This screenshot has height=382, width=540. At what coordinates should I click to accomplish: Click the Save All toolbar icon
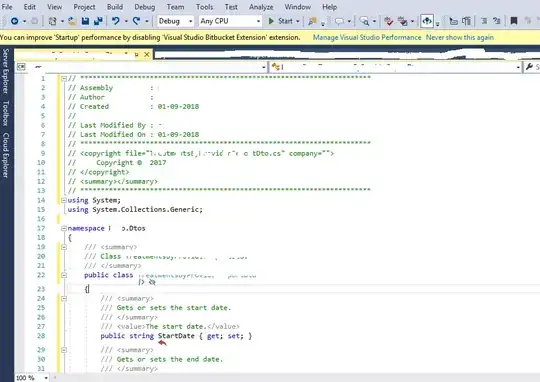[x=98, y=21]
